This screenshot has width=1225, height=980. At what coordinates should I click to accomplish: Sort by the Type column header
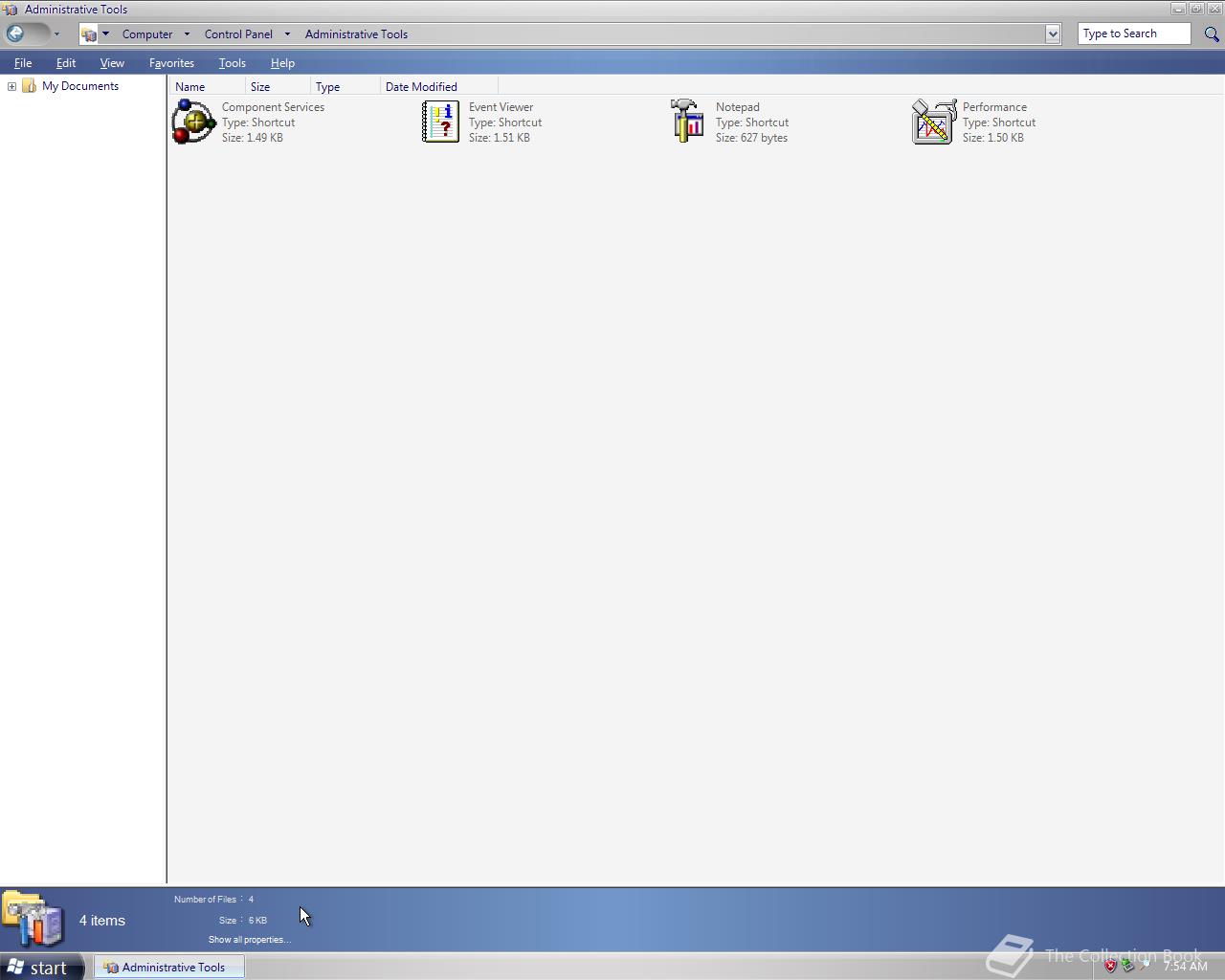345,86
